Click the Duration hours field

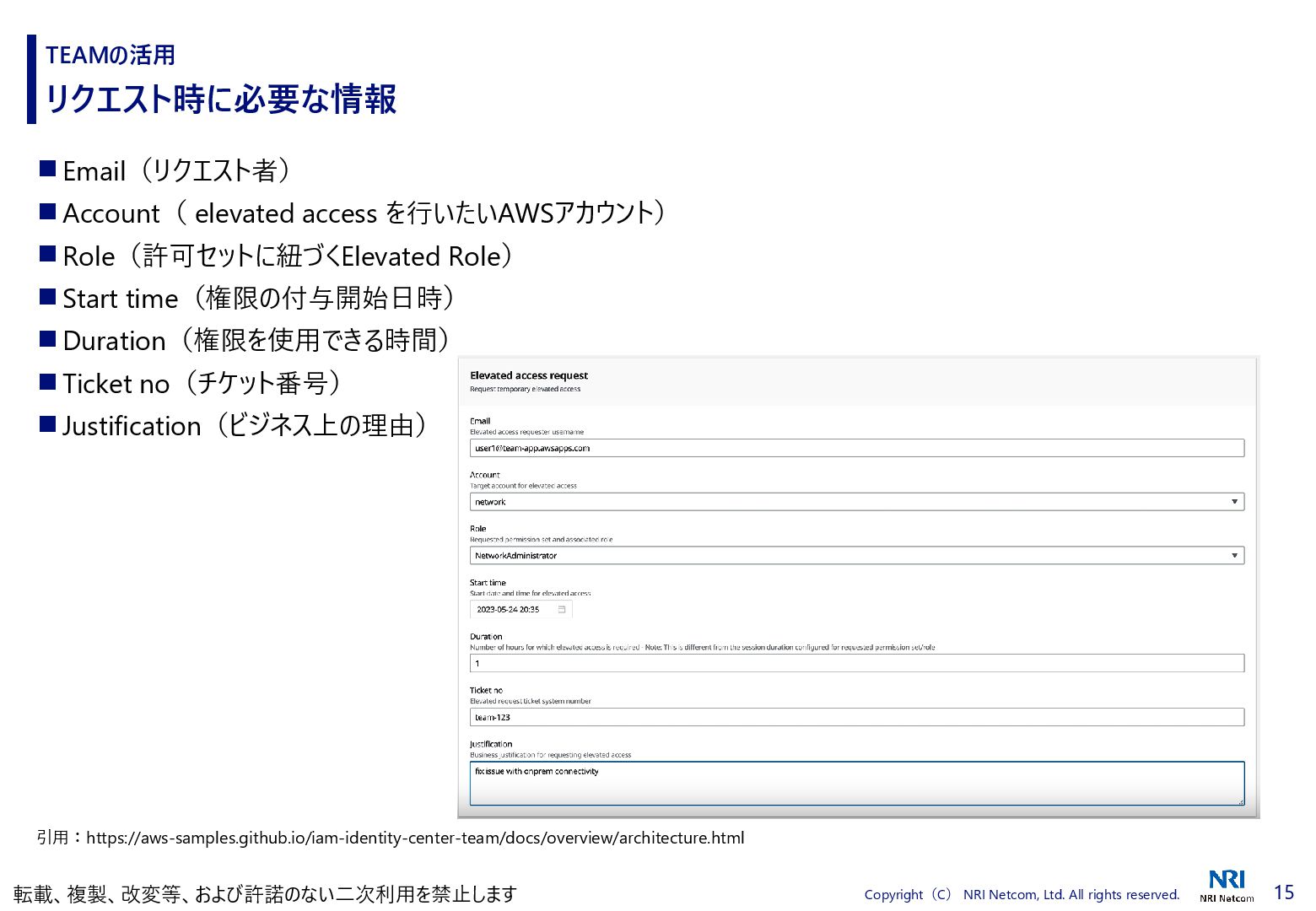pos(856,663)
